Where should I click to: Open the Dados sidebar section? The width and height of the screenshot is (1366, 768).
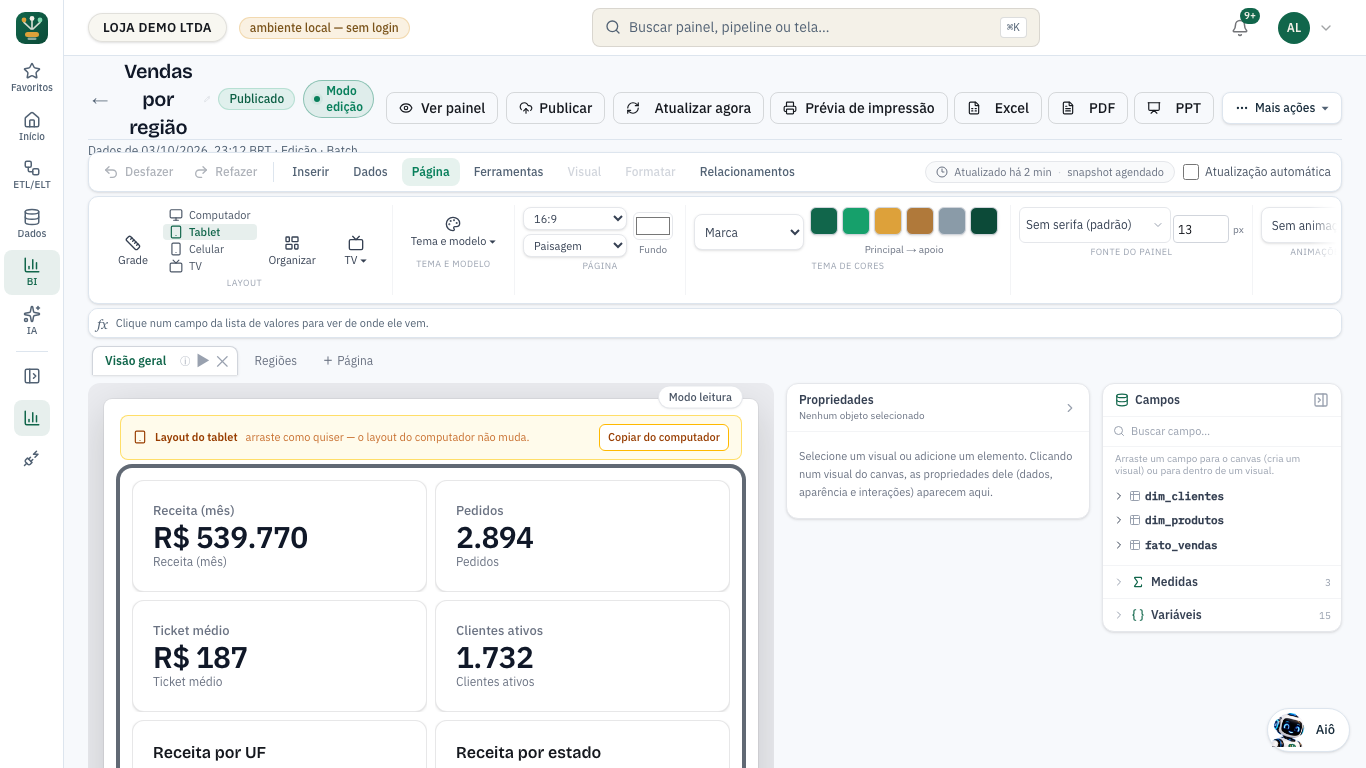click(x=32, y=224)
